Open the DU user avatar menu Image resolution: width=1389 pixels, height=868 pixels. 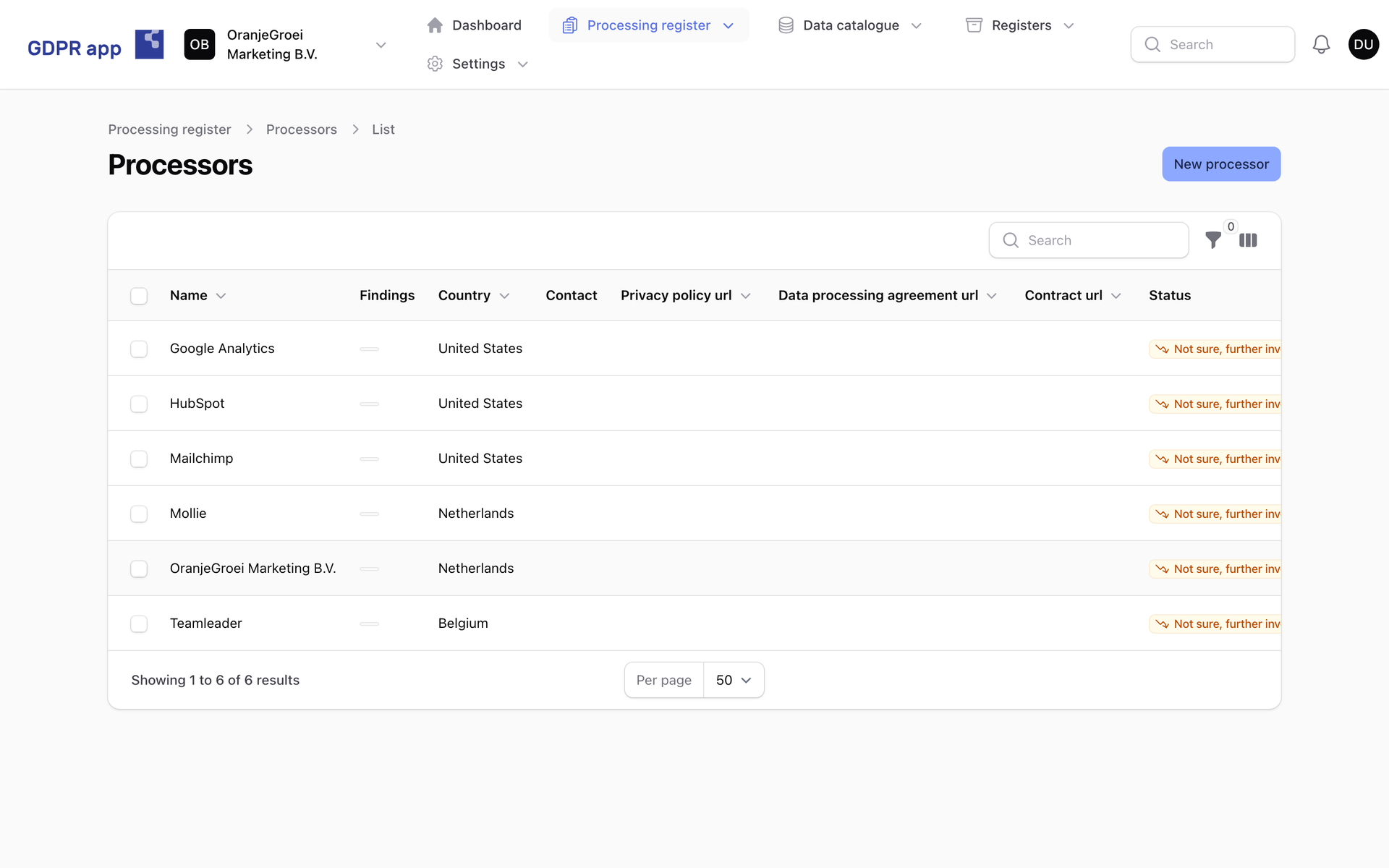1364,44
